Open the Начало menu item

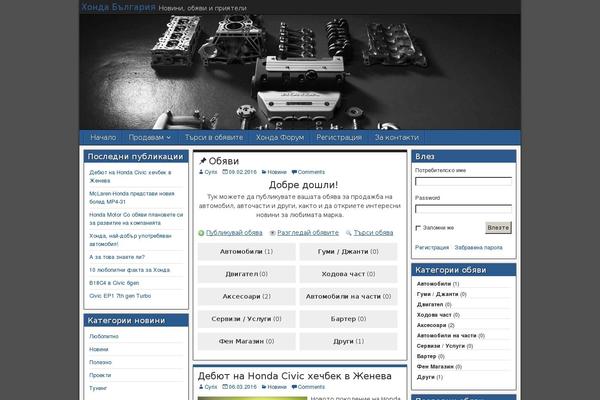click(x=103, y=137)
